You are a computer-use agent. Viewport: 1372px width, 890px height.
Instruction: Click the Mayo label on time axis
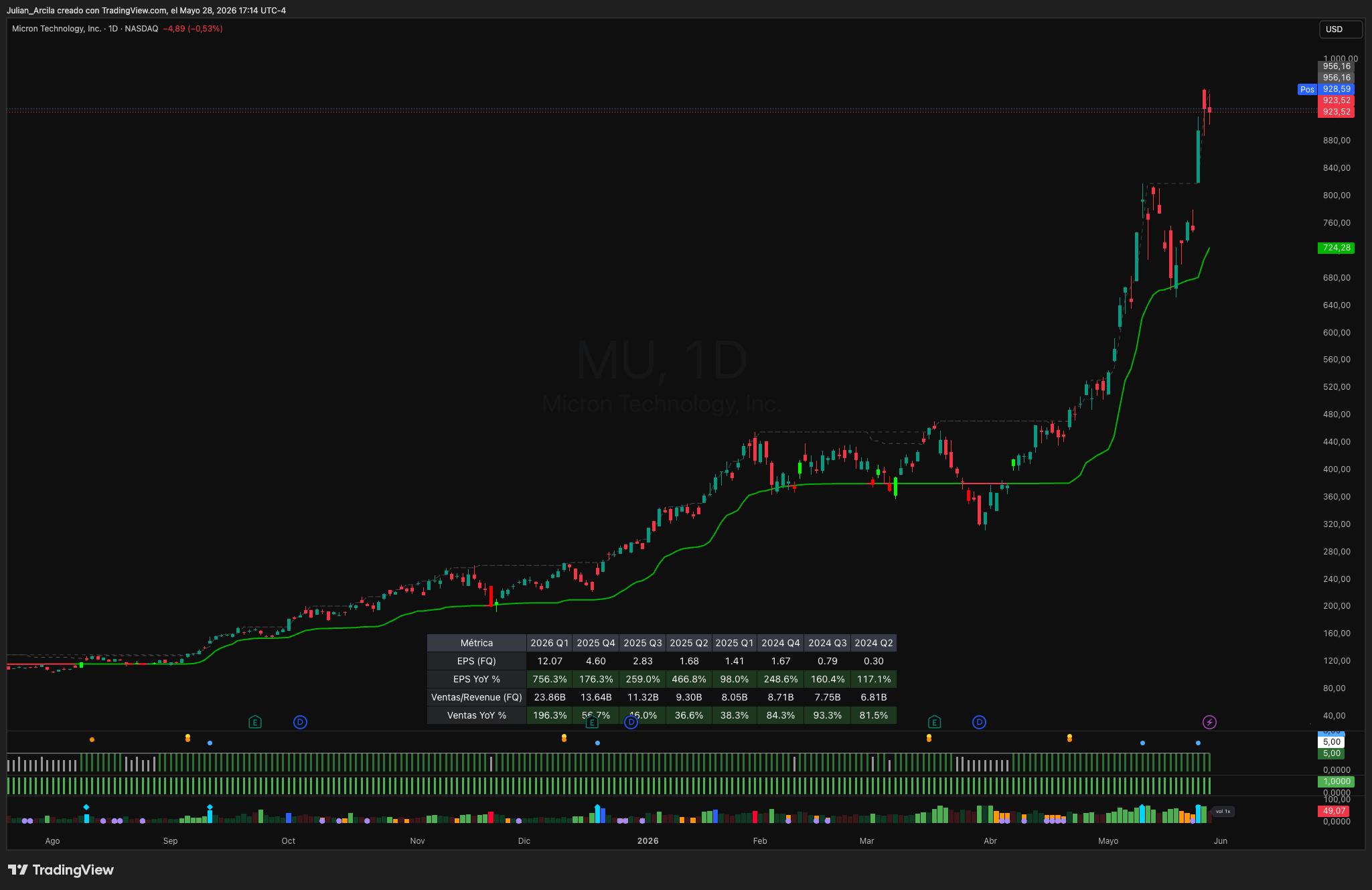1108,841
